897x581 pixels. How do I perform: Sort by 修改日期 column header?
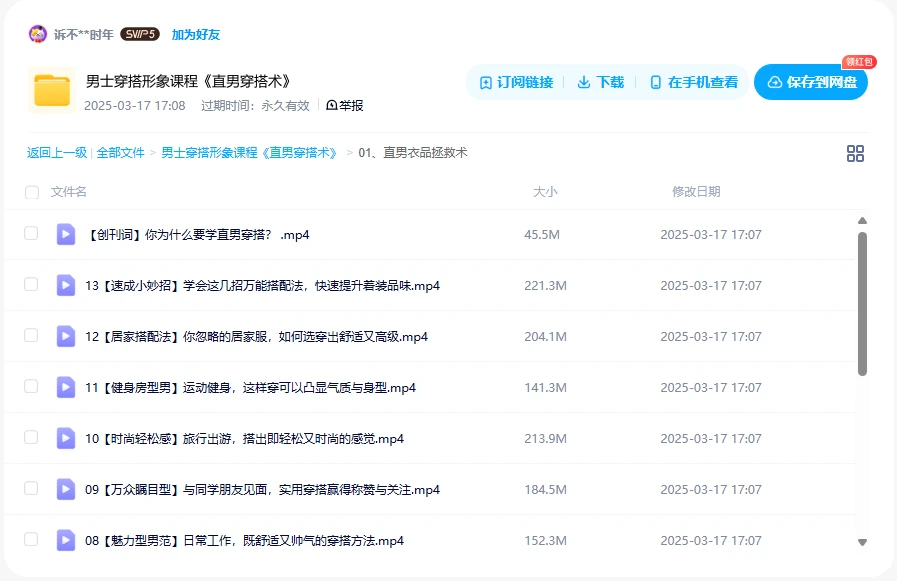point(696,192)
